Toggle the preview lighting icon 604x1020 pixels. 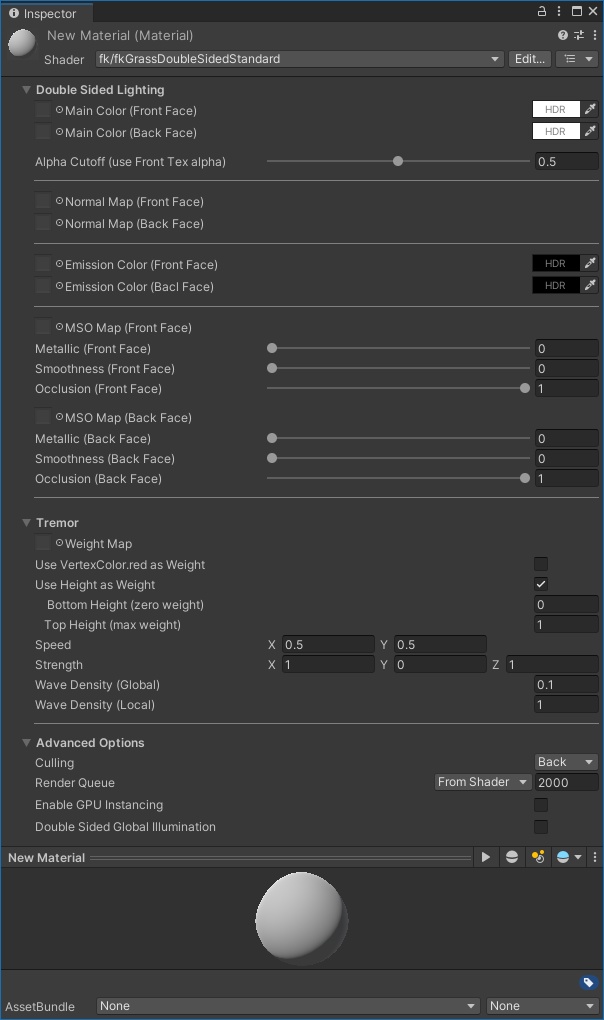(538, 857)
